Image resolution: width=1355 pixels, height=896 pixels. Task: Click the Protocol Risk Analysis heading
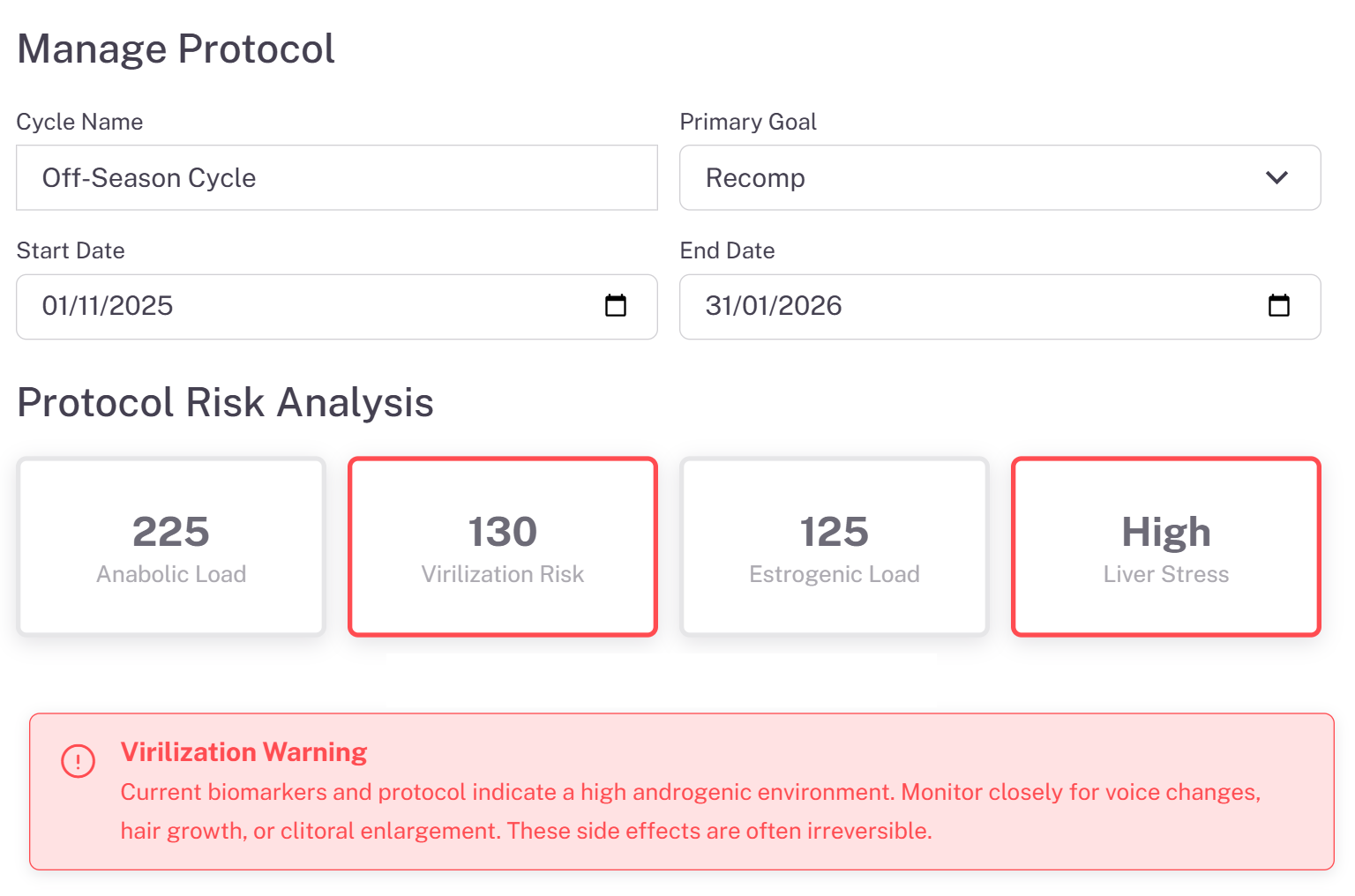[x=225, y=403]
